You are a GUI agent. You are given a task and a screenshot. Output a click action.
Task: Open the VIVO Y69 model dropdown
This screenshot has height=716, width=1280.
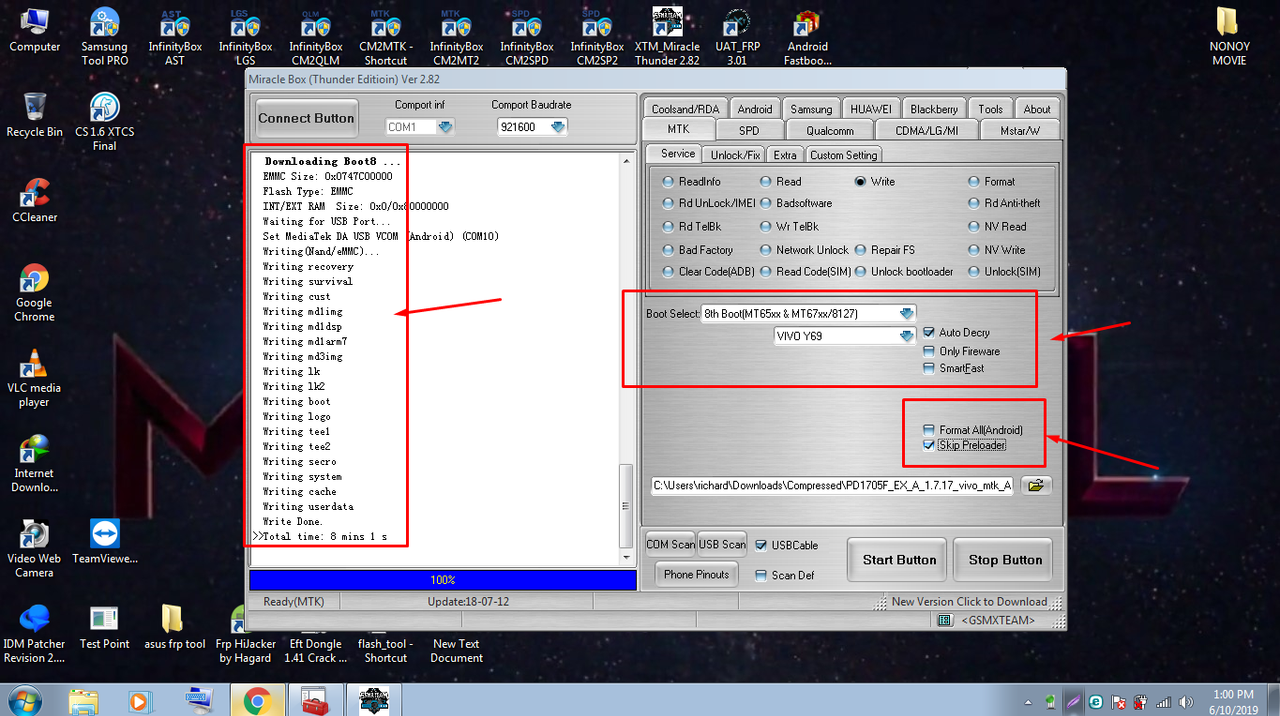[x=906, y=336]
